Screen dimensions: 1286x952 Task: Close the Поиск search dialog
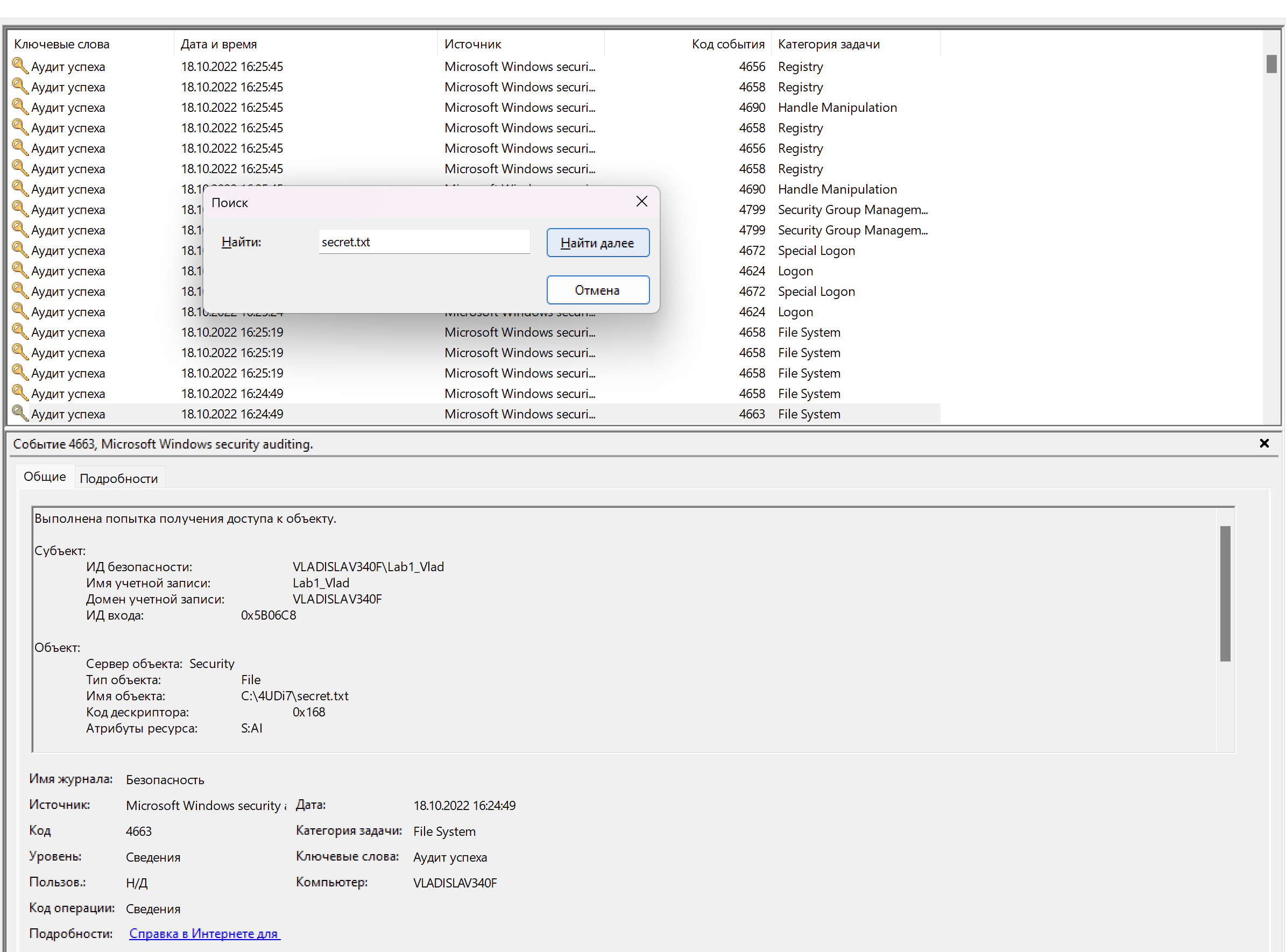pyautogui.click(x=641, y=202)
